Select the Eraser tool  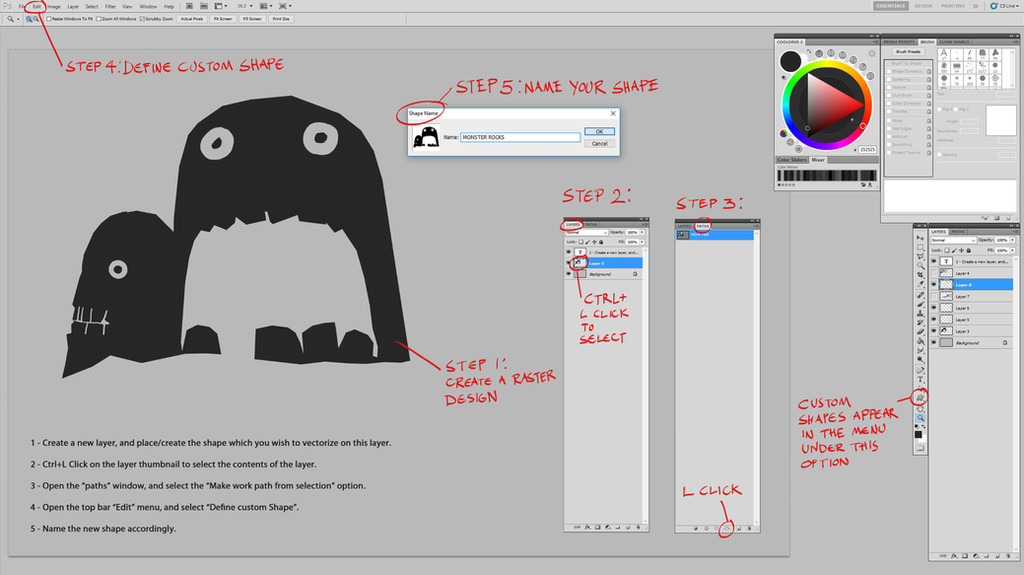[x=920, y=331]
